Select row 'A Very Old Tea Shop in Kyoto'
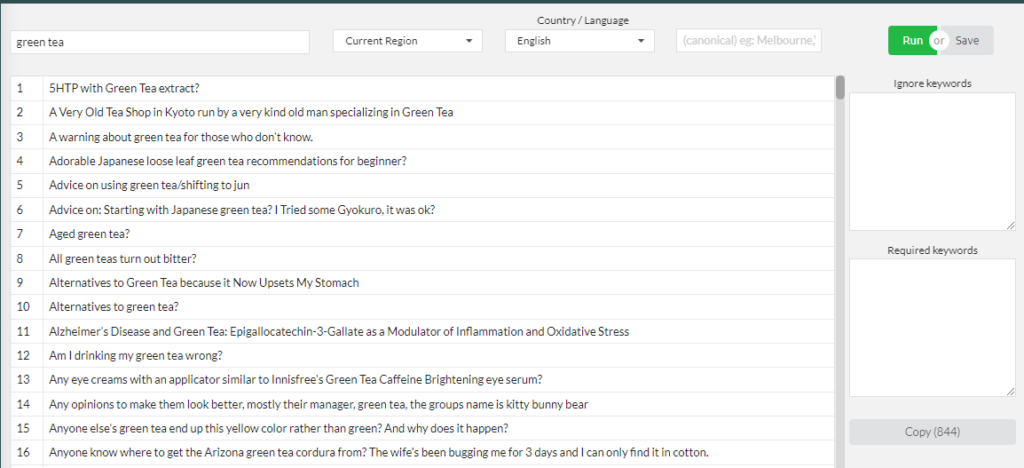The image size is (1024, 468). [423, 112]
